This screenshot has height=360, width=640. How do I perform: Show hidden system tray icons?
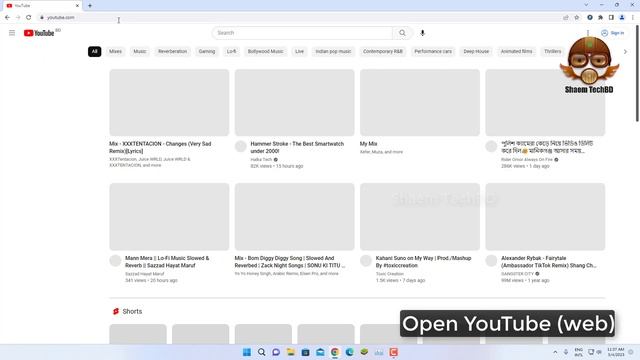click(555, 352)
